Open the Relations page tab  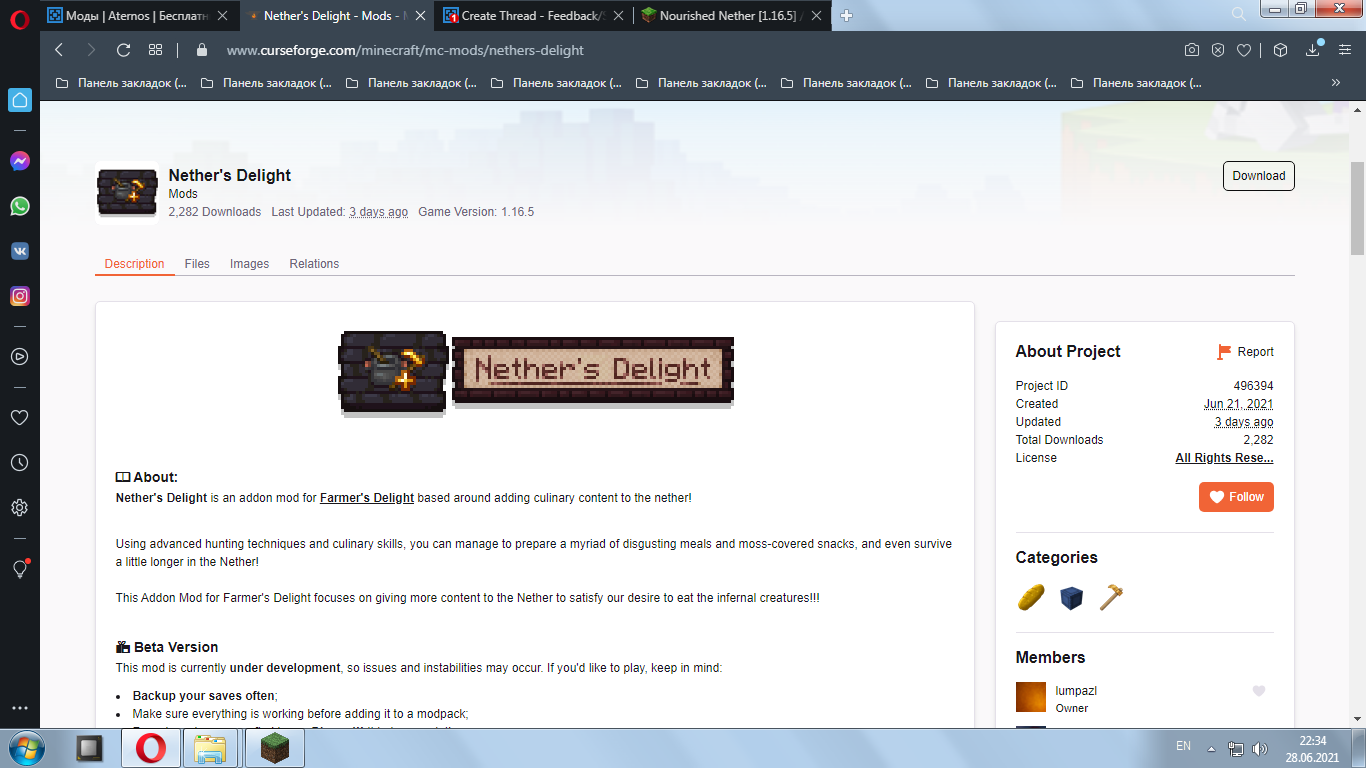point(314,264)
